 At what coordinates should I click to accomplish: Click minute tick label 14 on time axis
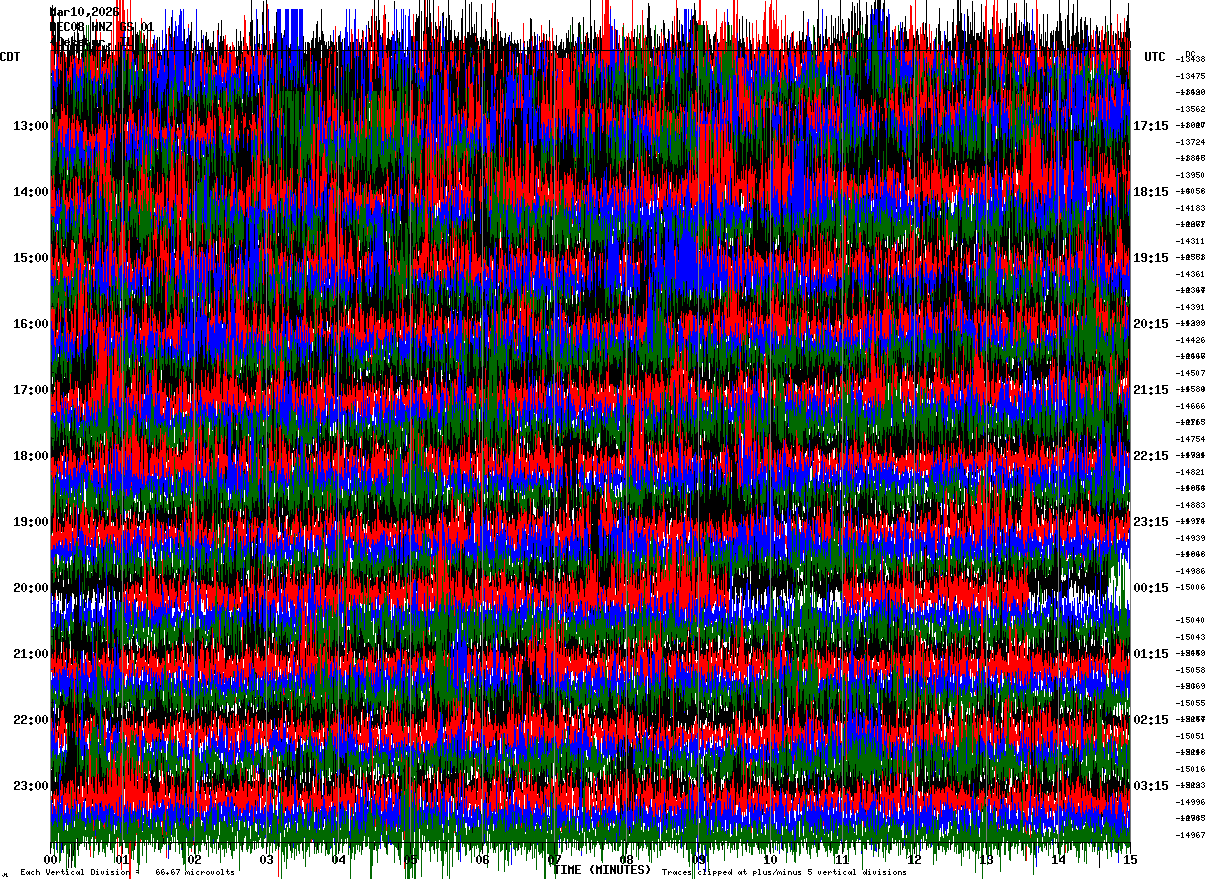[x=1059, y=860]
